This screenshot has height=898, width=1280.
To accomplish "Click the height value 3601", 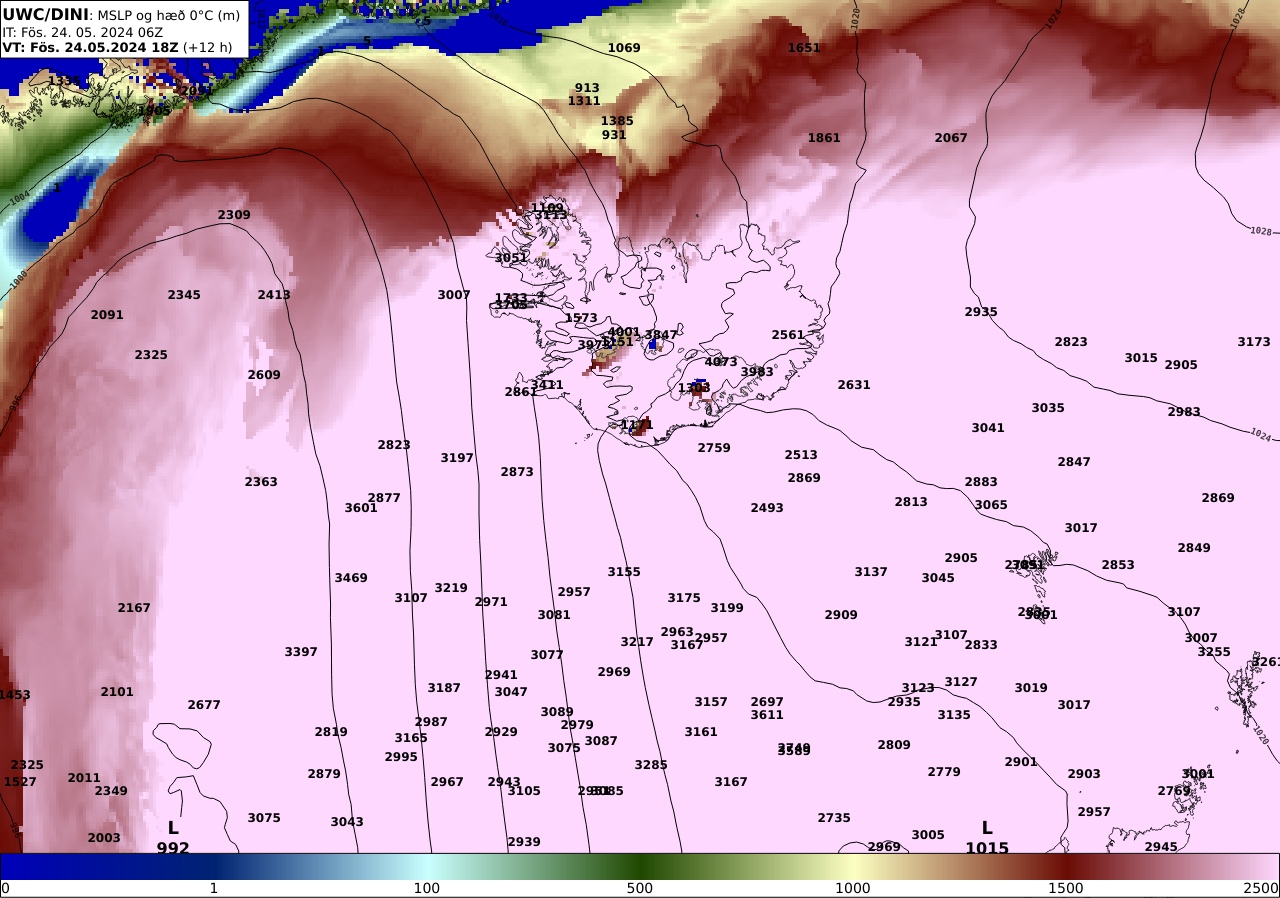I will 361,508.
